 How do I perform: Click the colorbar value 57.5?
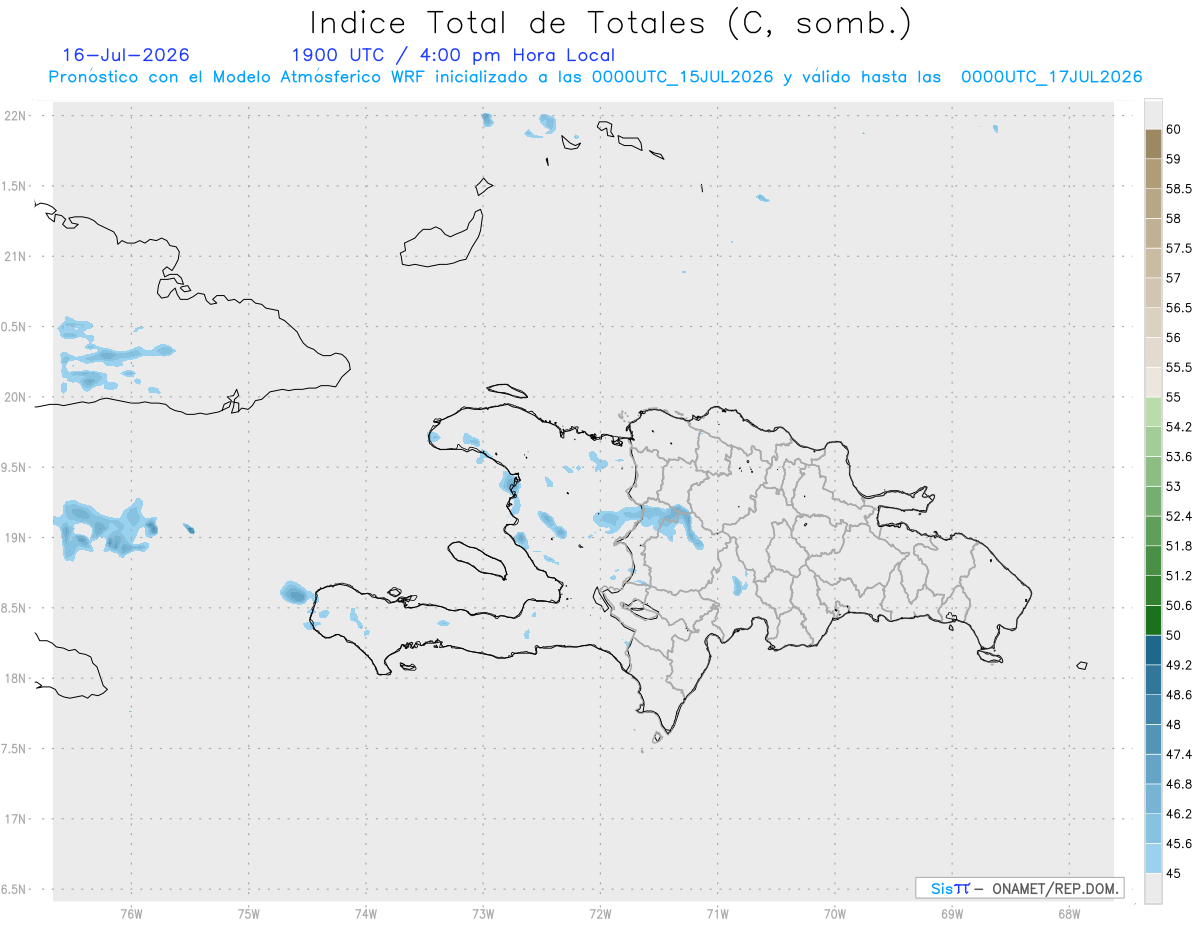[x=1179, y=248]
